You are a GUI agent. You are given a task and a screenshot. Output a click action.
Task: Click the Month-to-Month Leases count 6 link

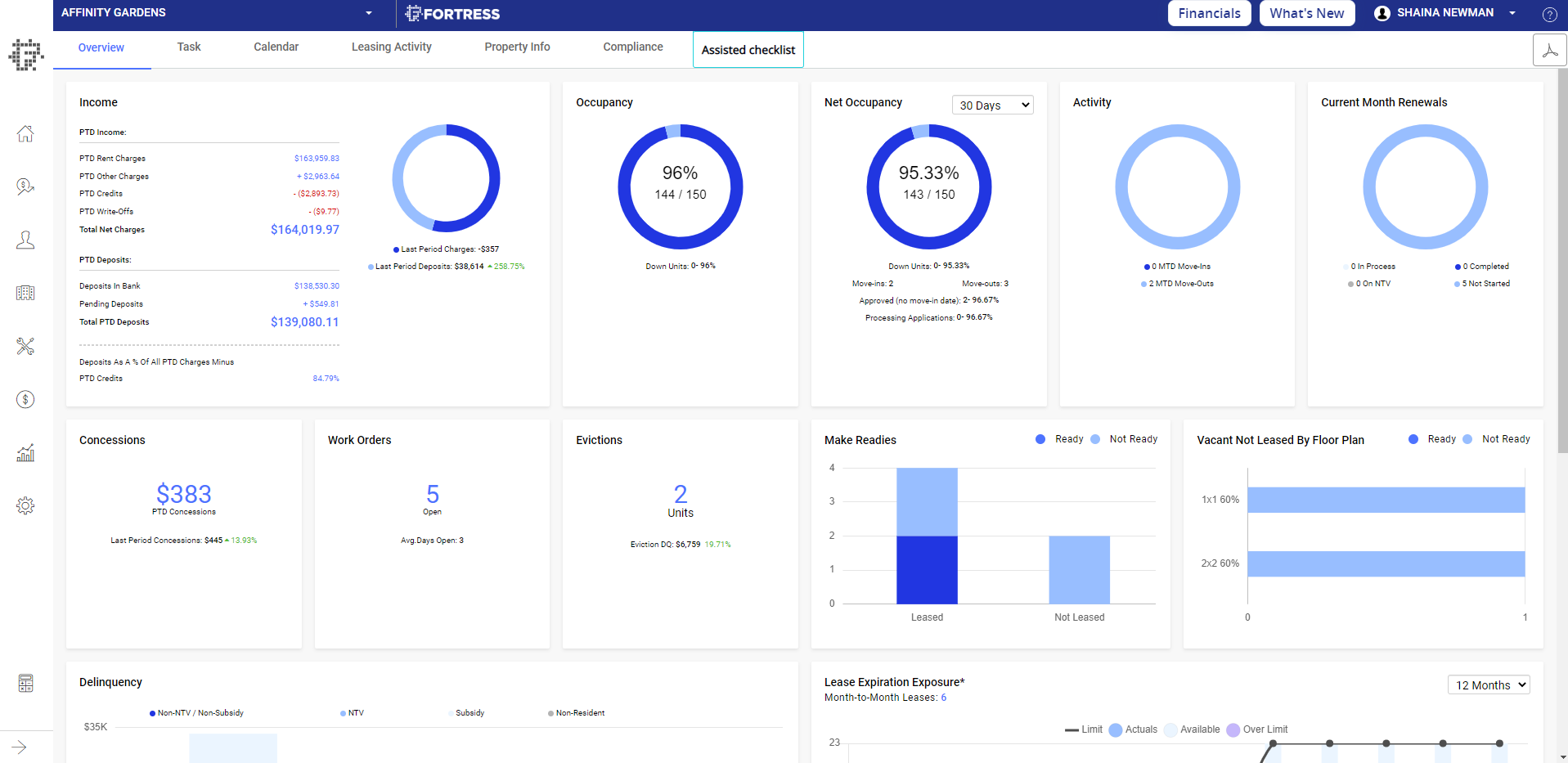click(x=944, y=698)
